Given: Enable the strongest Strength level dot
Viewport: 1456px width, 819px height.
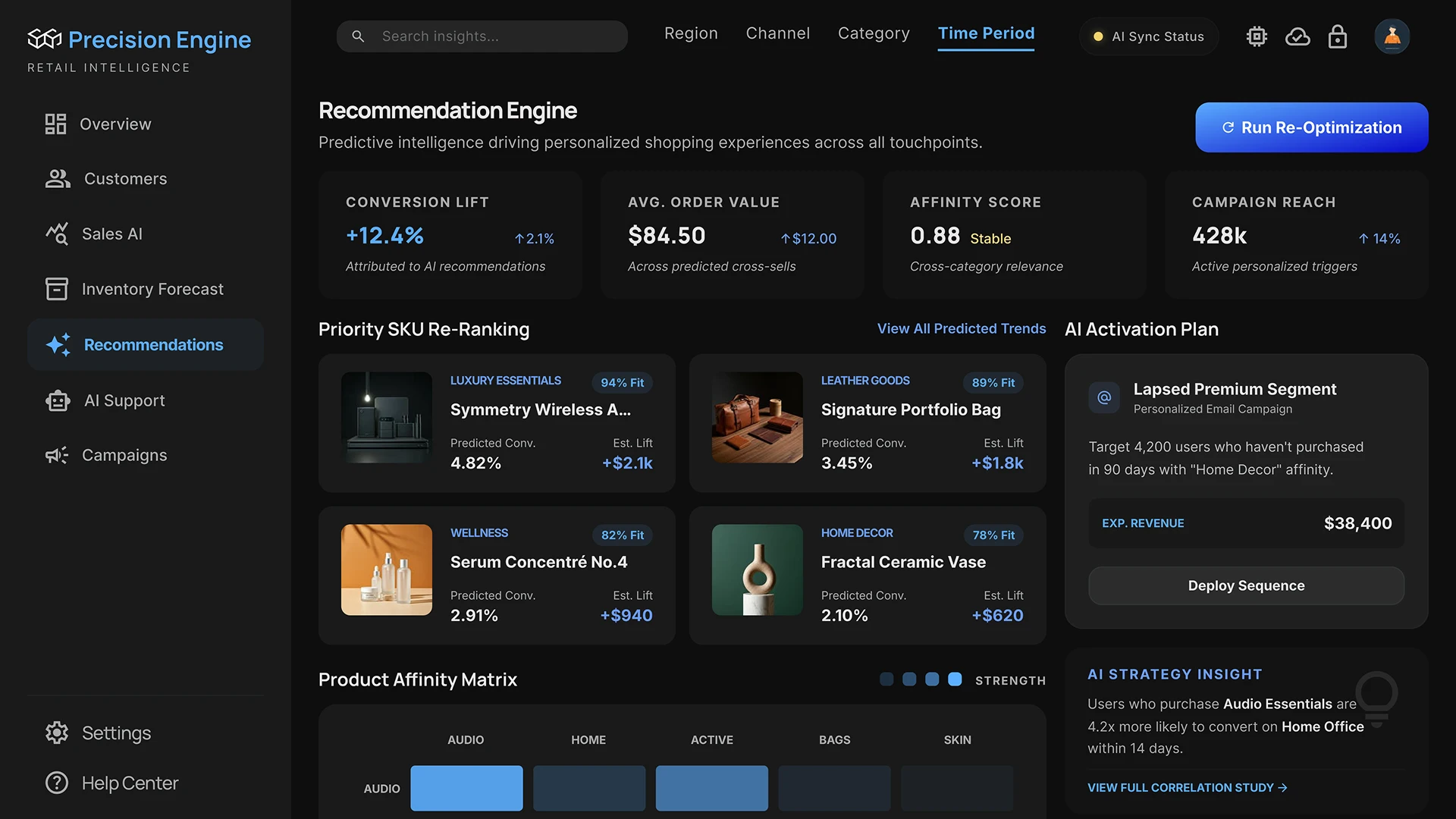Looking at the screenshot, I should 955,679.
